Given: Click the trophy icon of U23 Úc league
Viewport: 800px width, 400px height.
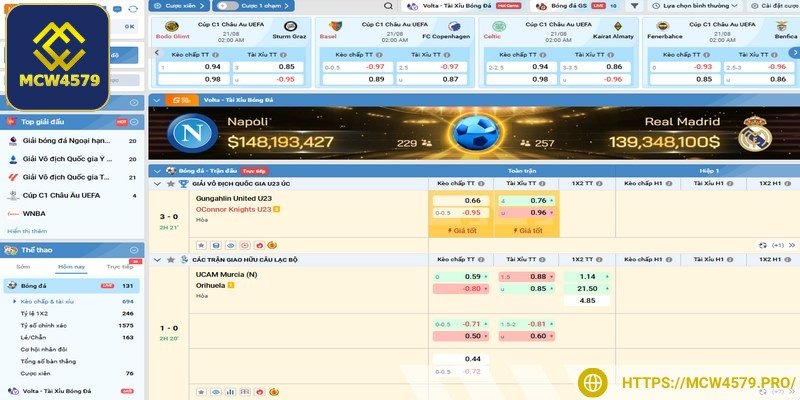Looking at the screenshot, I should [x=184, y=184].
